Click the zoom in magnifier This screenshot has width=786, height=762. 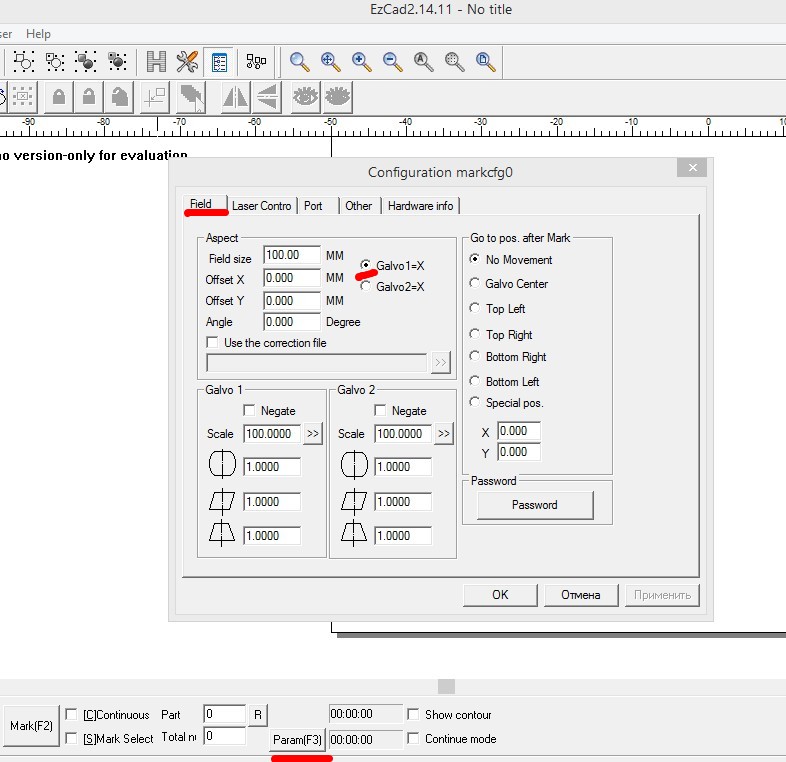point(361,62)
